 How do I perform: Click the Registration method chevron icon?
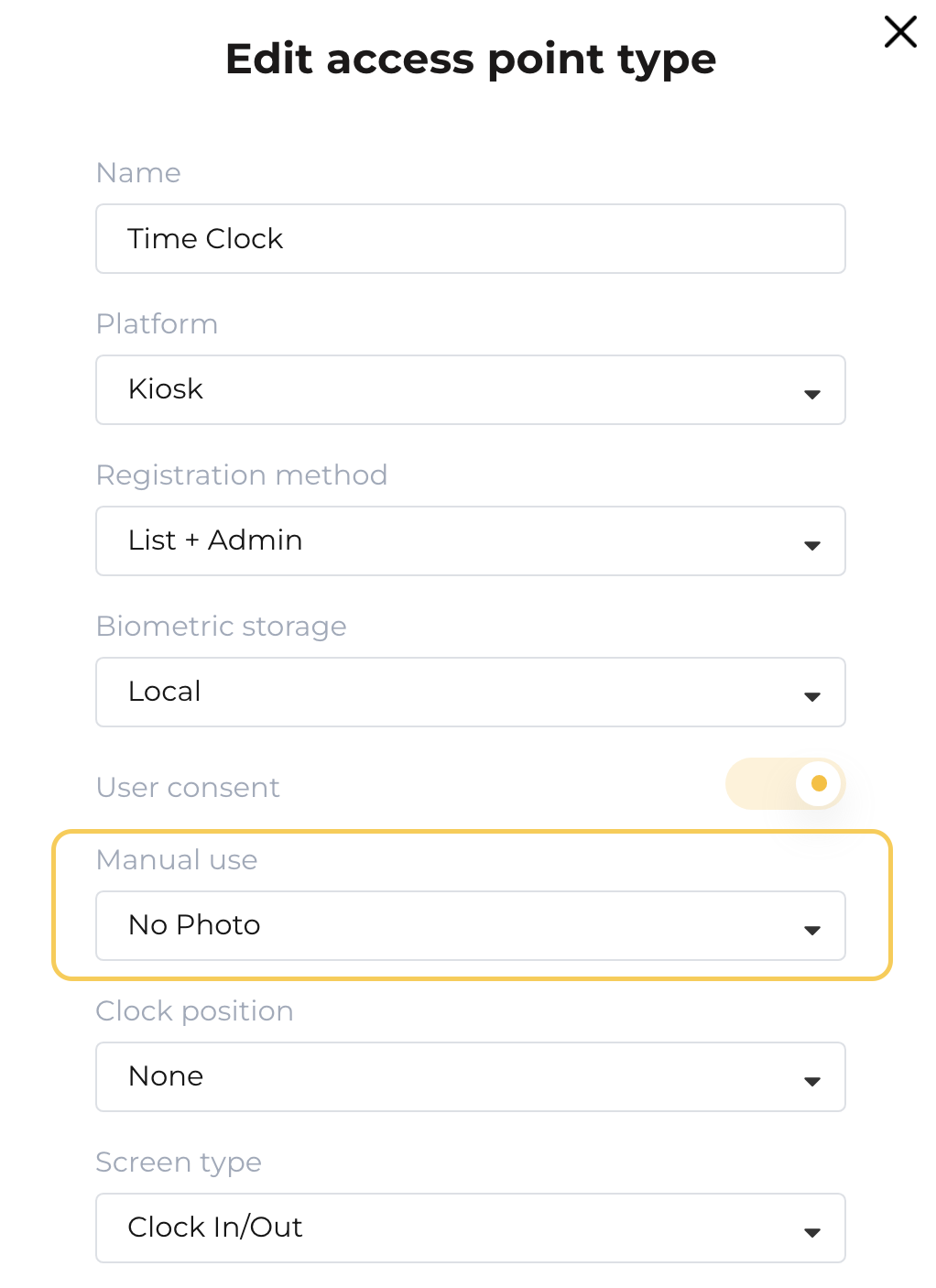(811, 545)
